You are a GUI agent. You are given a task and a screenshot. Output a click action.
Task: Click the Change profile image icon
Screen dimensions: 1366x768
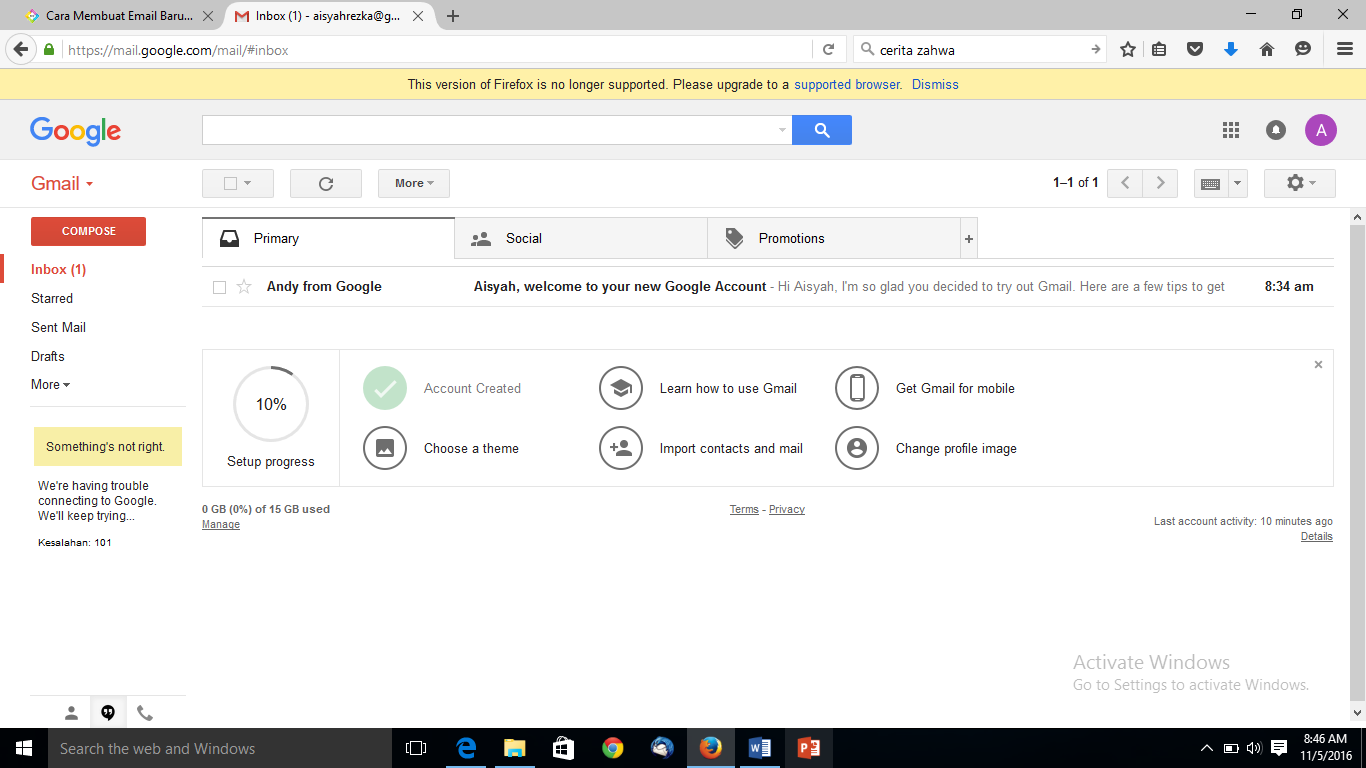click(857, 448)
